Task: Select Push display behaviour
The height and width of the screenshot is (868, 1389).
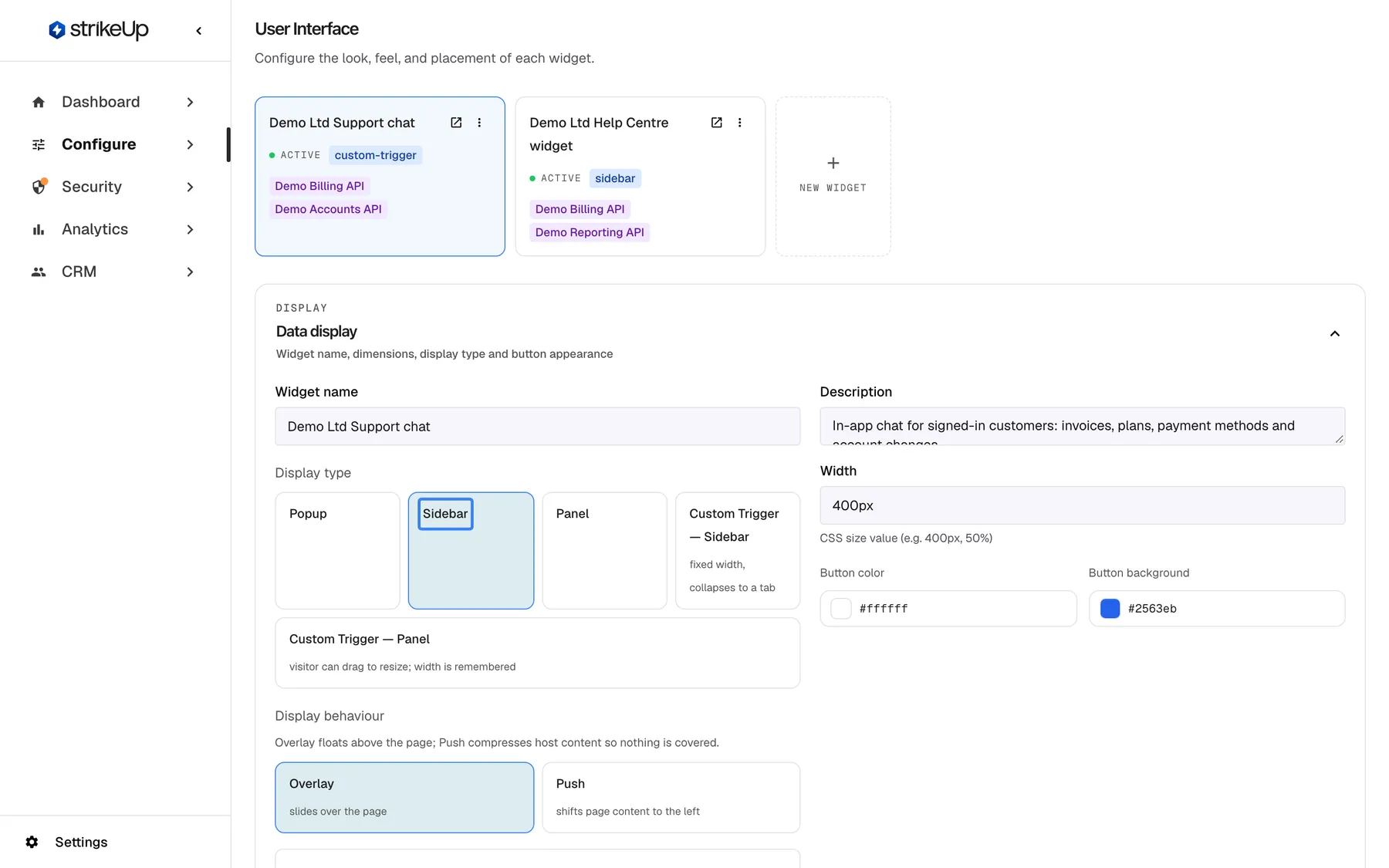Action: (671, 798)
